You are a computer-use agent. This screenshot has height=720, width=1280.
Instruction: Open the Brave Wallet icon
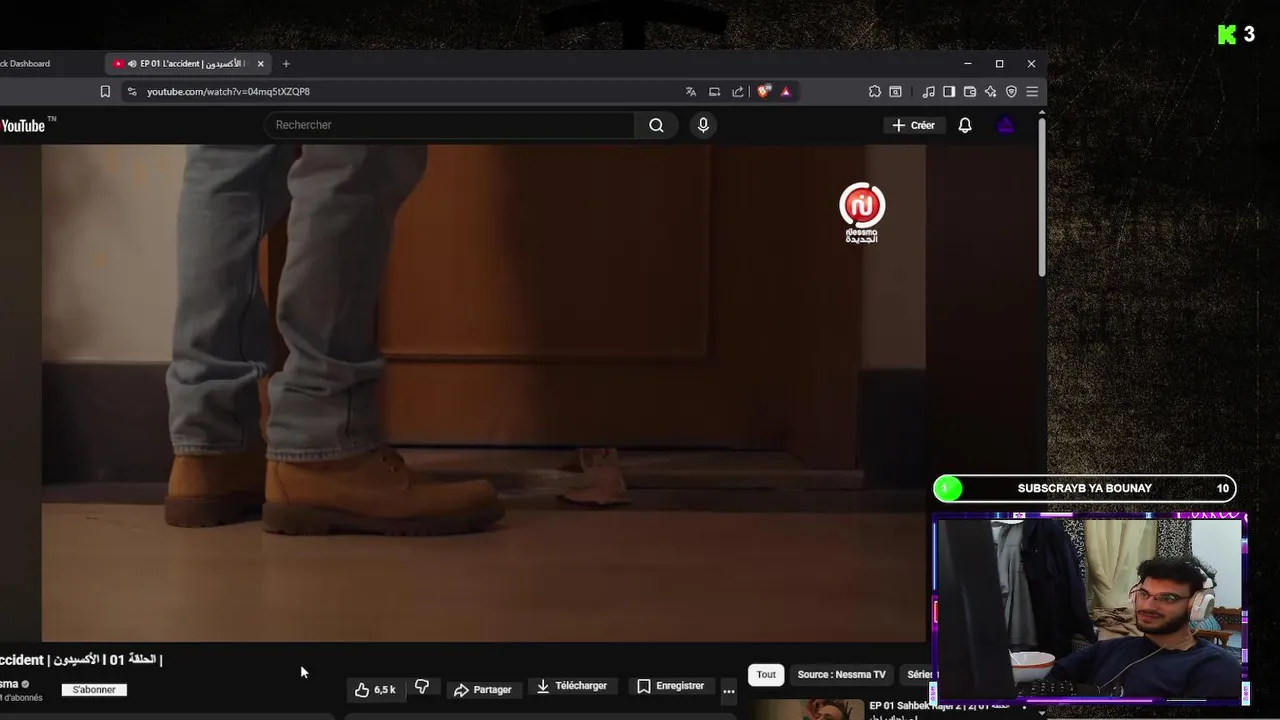(x=970, y=91)
